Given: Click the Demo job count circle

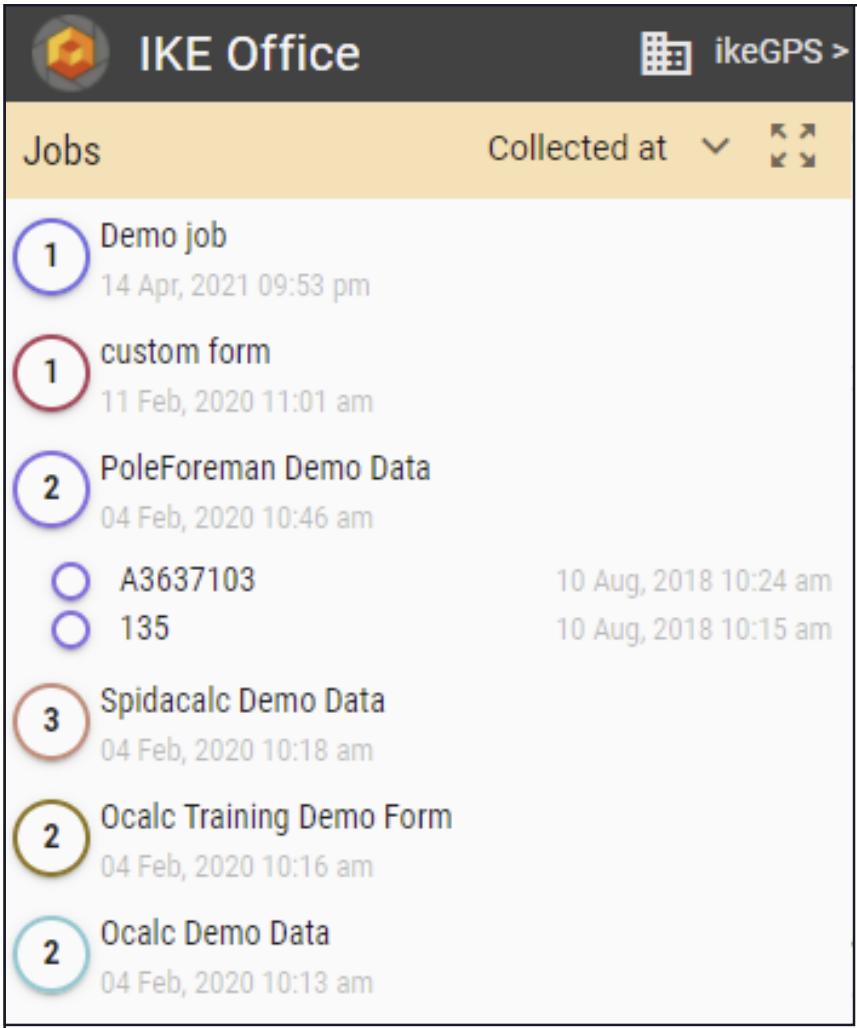Looking at the screenshot, I should pos(51,256).
